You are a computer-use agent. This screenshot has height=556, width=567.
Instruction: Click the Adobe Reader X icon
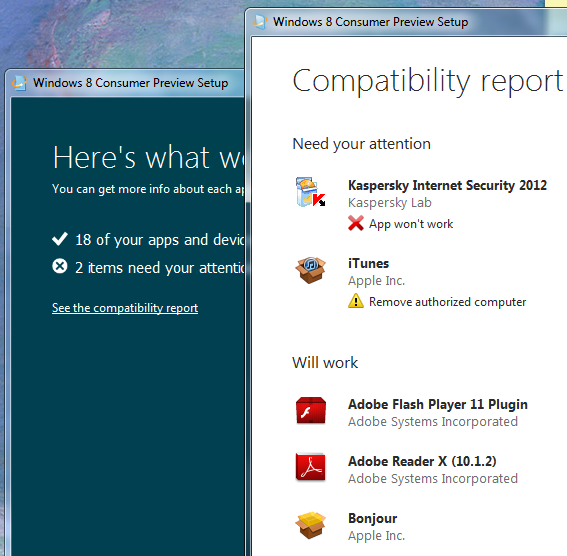310,467
